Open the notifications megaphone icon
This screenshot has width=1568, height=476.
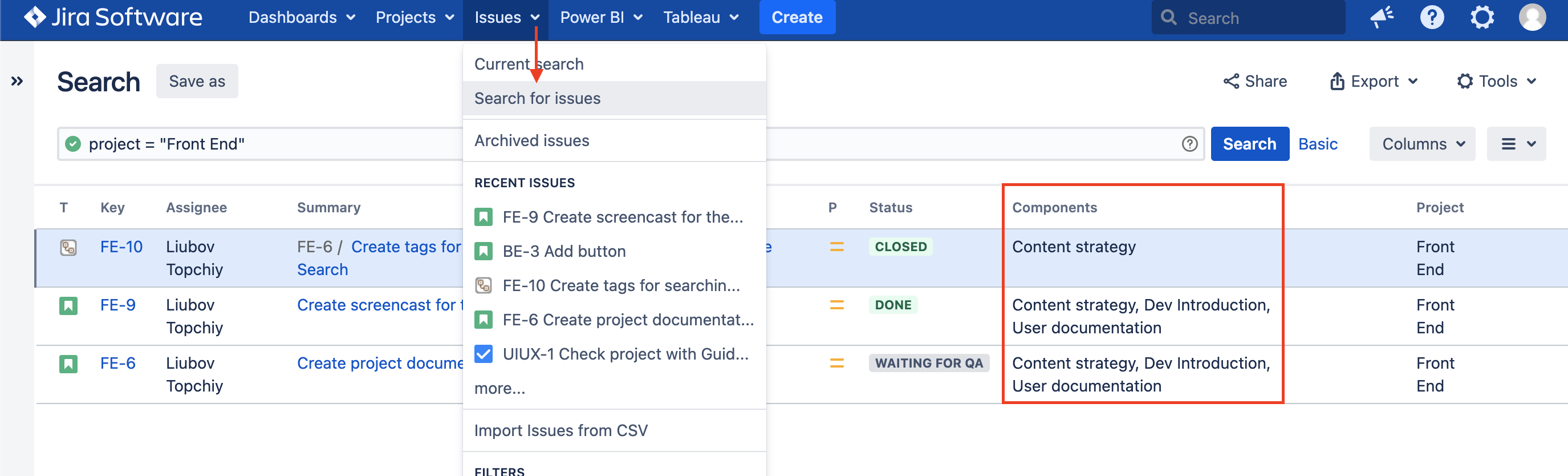(1382, 17)
